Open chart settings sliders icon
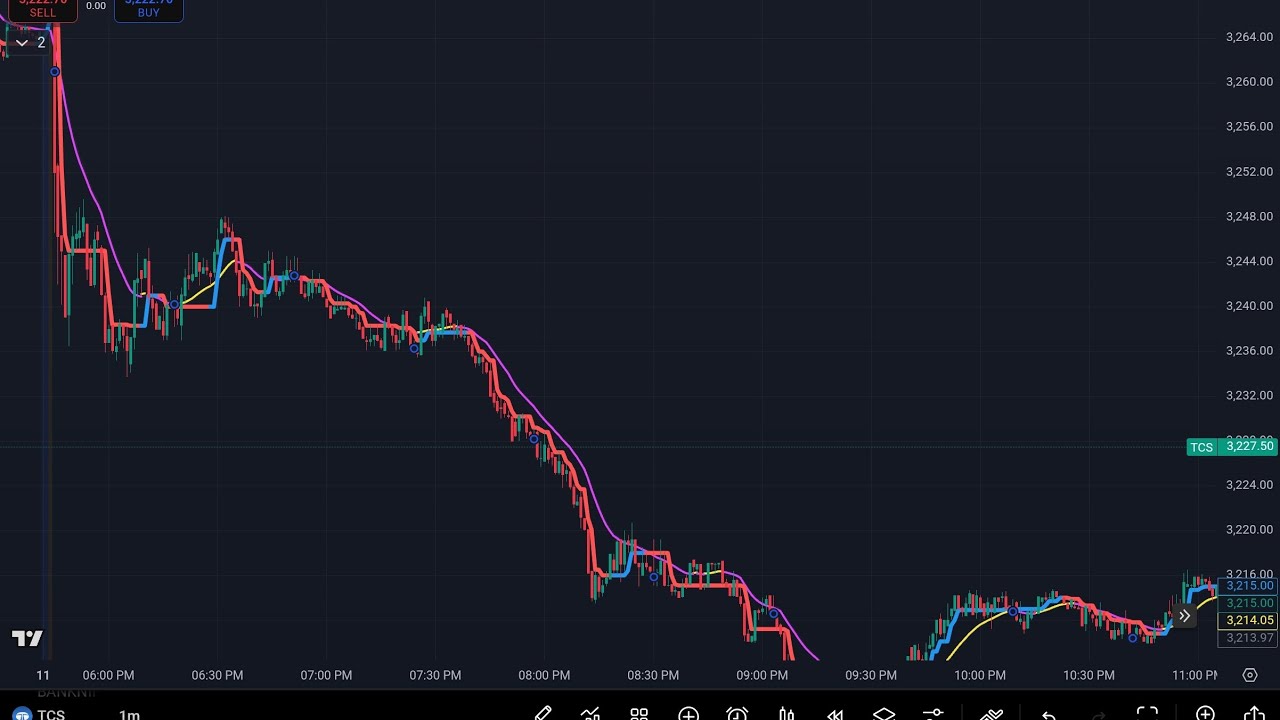The image size is (1280, 720). pyautogui.click(x=933, y=714)
